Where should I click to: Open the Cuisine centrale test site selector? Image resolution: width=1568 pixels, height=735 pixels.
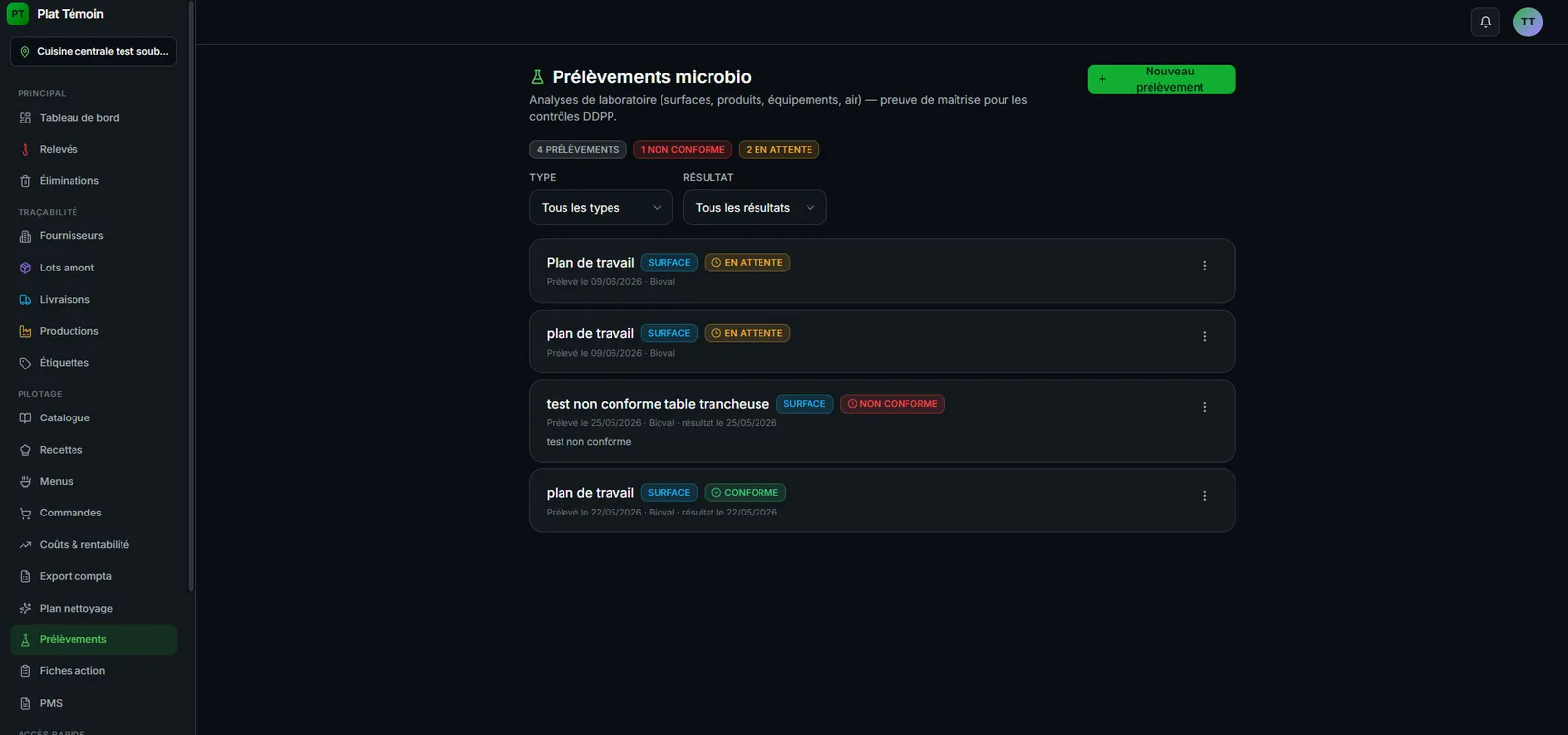pyautogui.click(x=93, y=52)
